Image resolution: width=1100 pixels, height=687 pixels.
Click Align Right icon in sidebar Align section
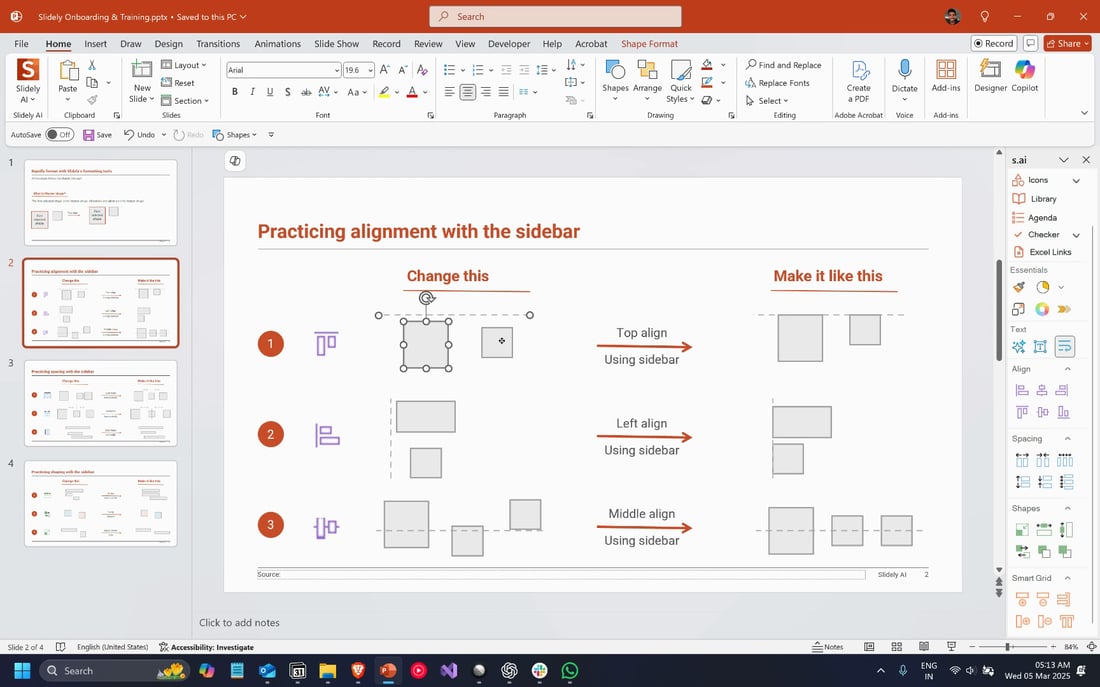click(1063, 390)
